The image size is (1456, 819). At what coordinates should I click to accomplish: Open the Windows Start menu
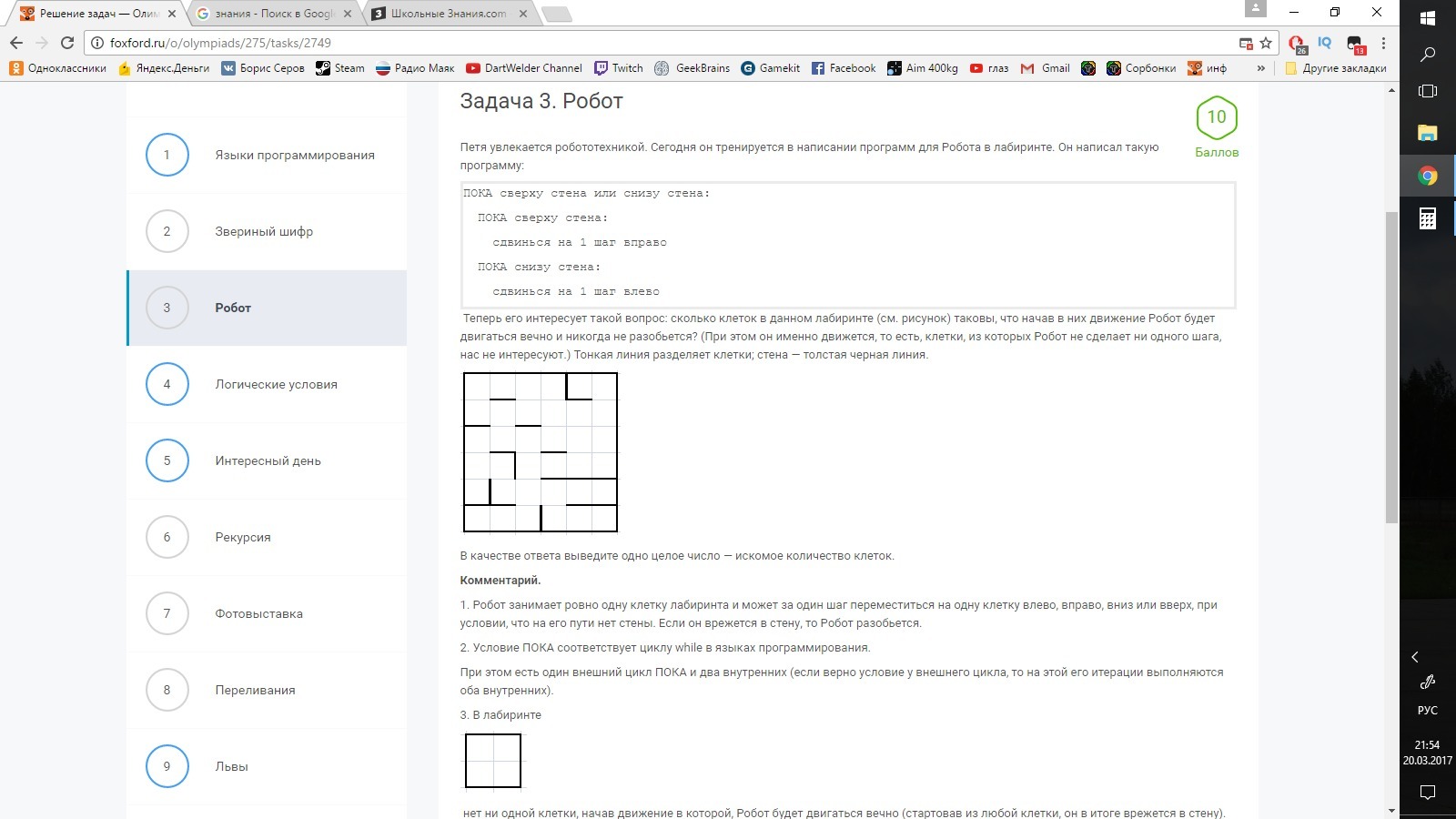coord(1428,17)
